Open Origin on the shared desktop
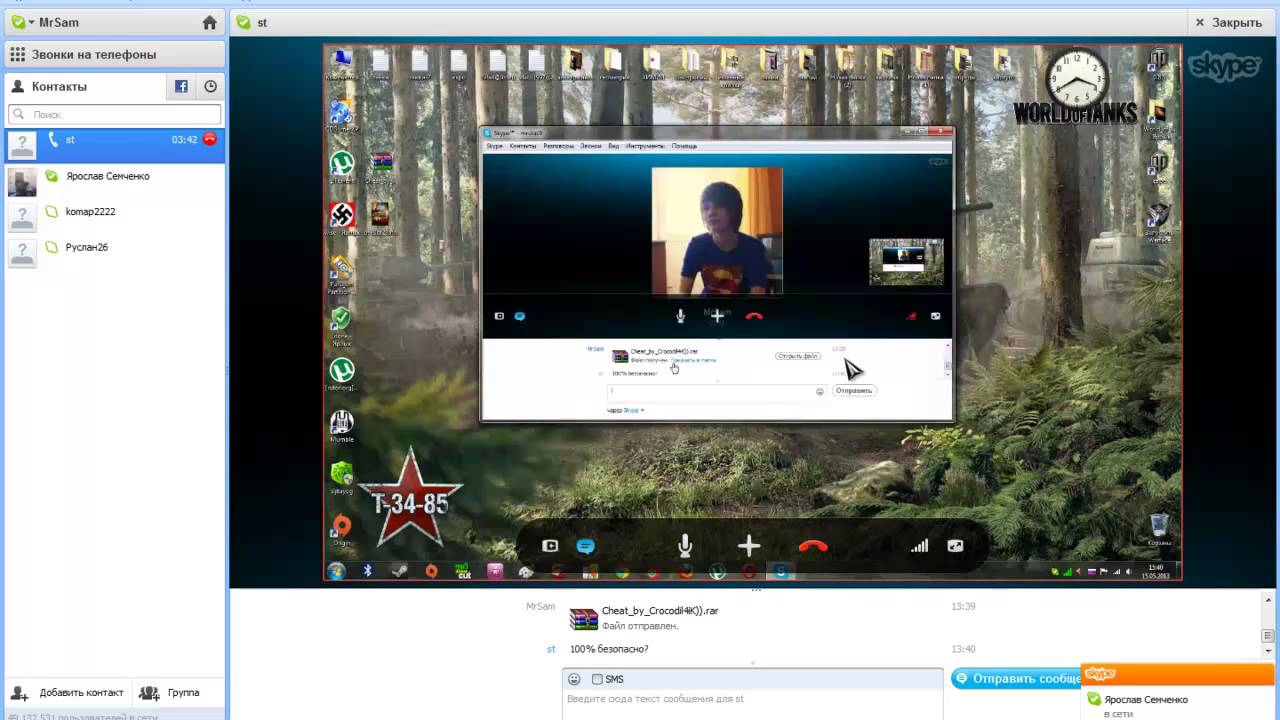Screen dimensions: 1280x720 pyautogui.click(x=342, y=531)
